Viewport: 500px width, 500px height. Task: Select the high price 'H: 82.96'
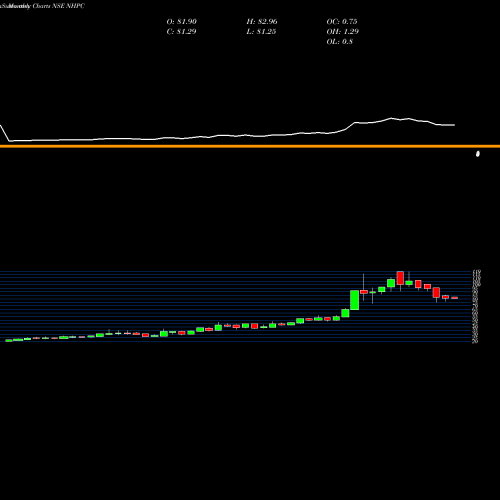[x=262, y=22]
